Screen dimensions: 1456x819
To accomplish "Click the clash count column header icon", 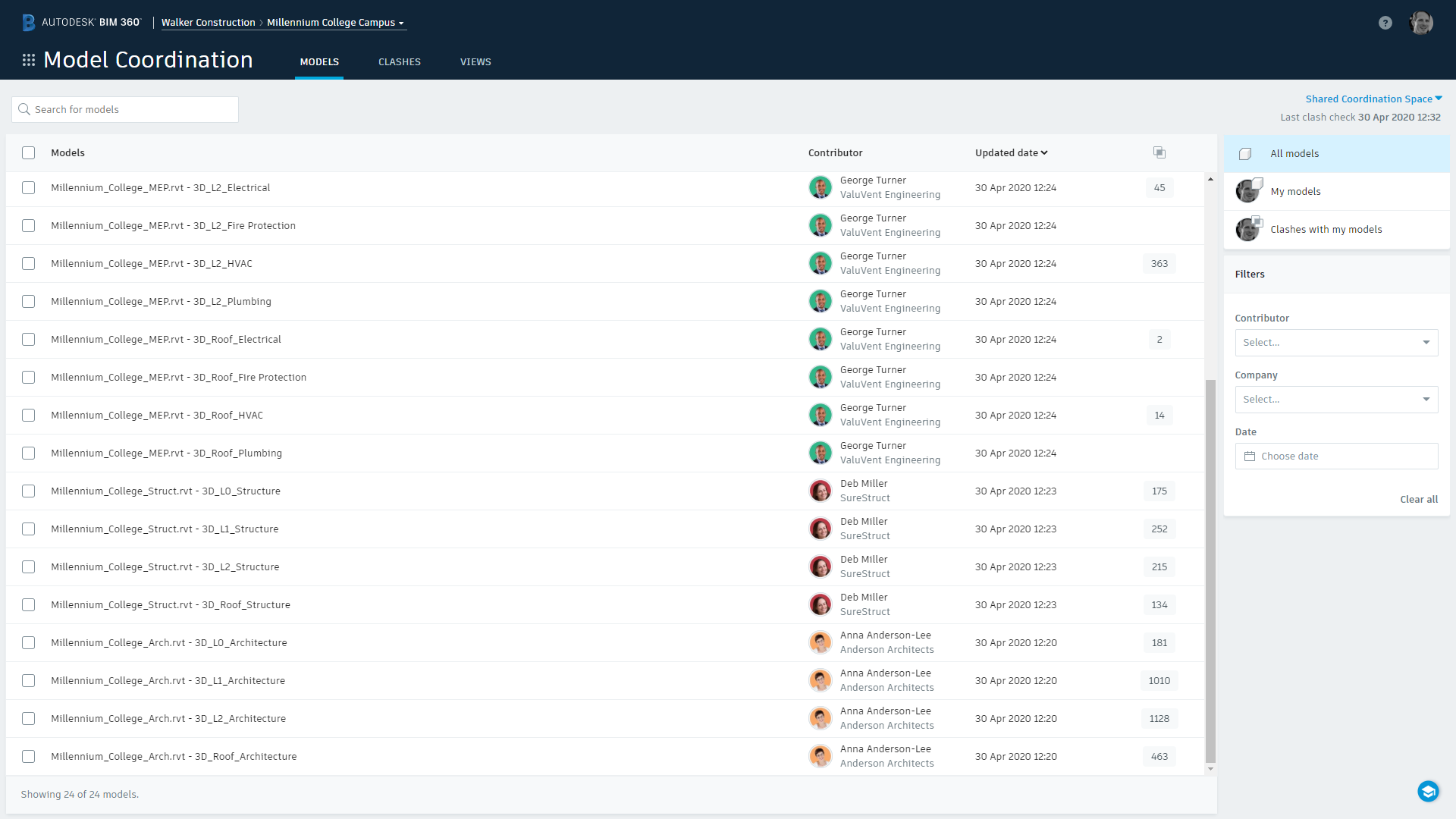I will (1159, 152).
